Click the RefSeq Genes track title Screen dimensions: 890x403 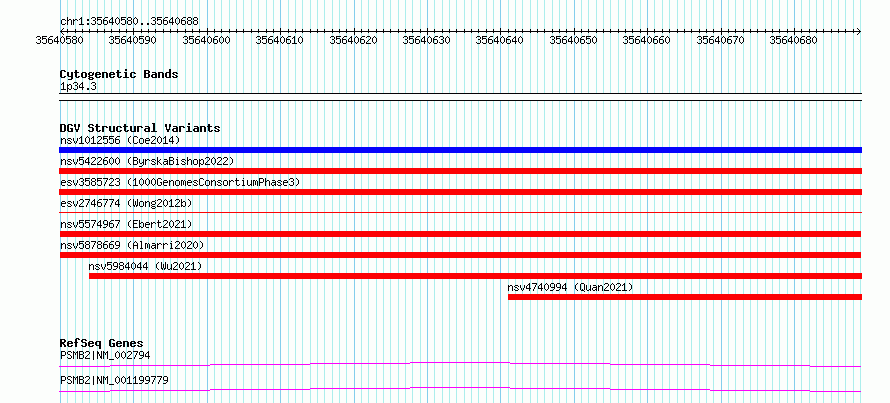(102, 343)
